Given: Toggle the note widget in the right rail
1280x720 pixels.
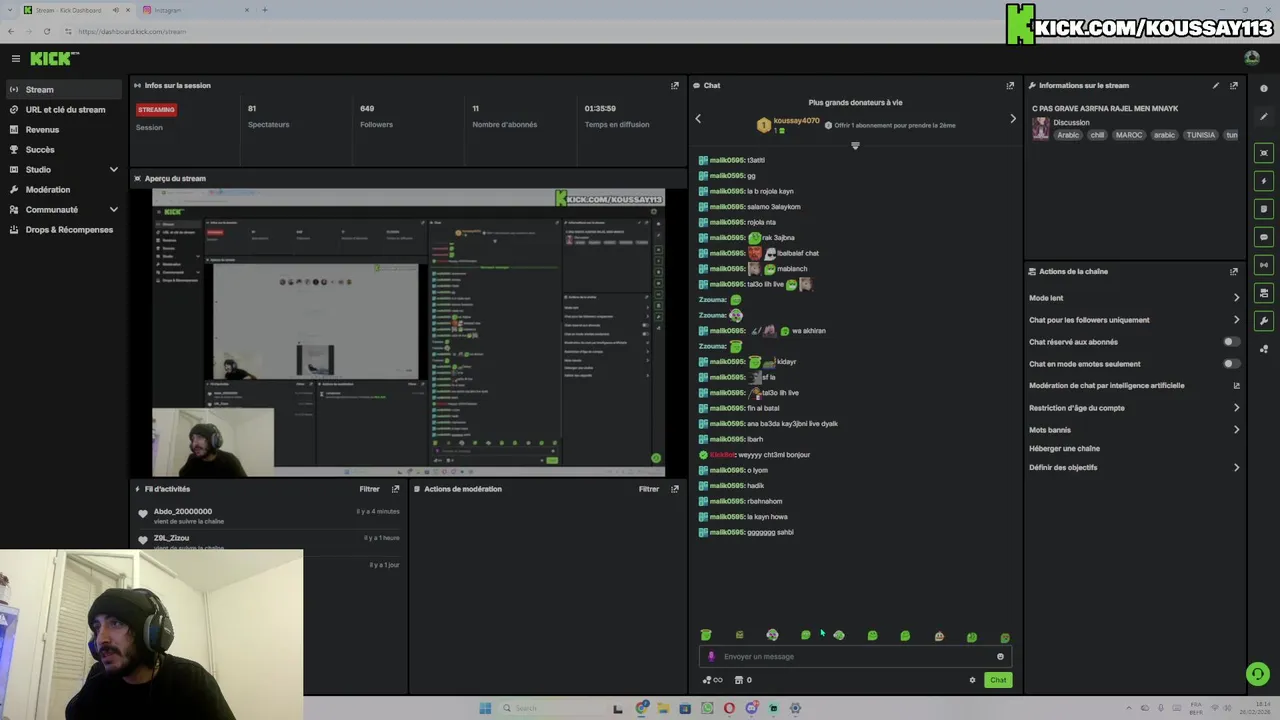Looking at the screenshot, I should [x=1264, y=209].
